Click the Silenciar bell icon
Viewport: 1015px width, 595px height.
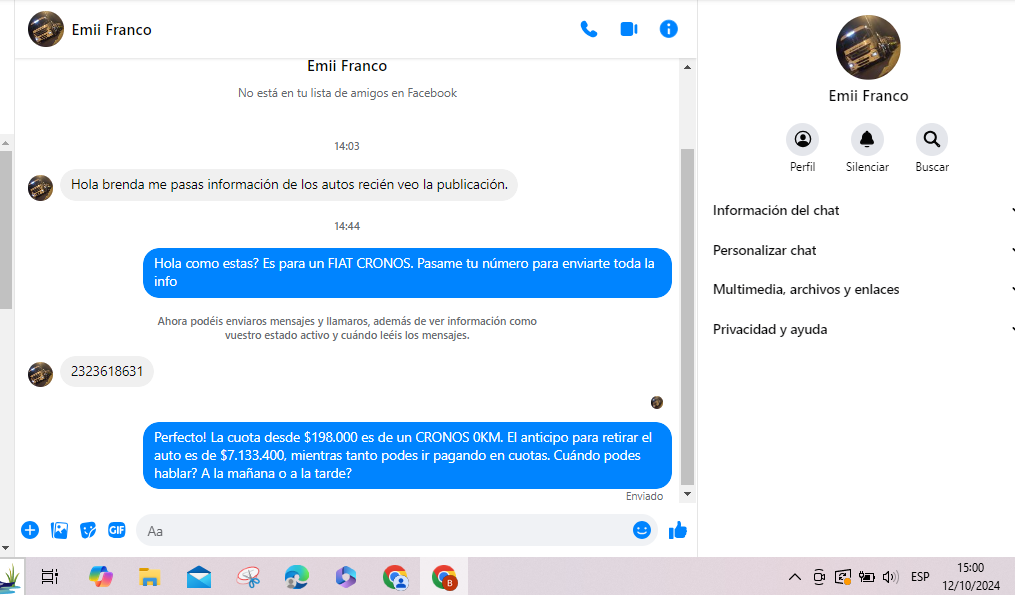coord(867,139)
